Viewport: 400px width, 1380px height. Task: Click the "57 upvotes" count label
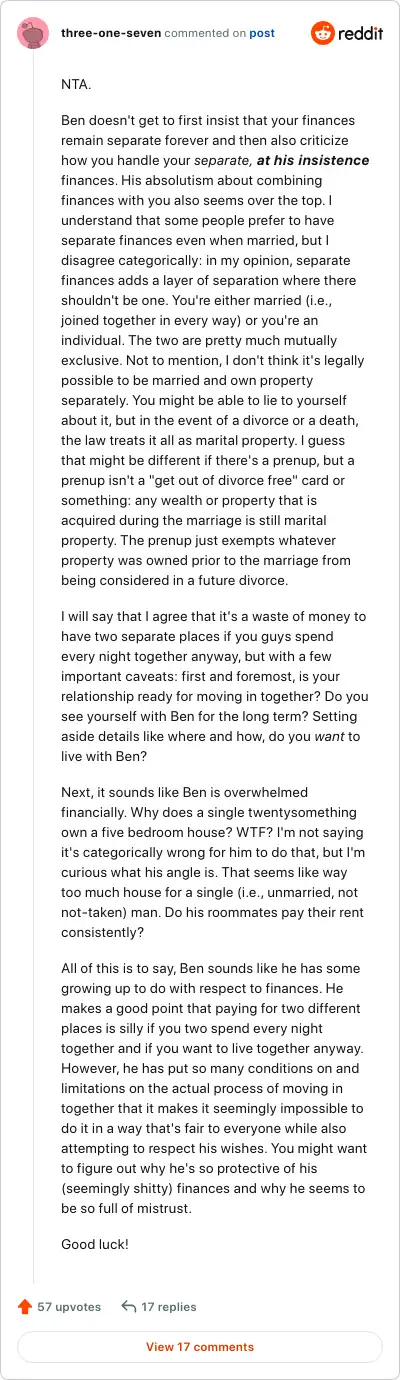point(69,1306)
